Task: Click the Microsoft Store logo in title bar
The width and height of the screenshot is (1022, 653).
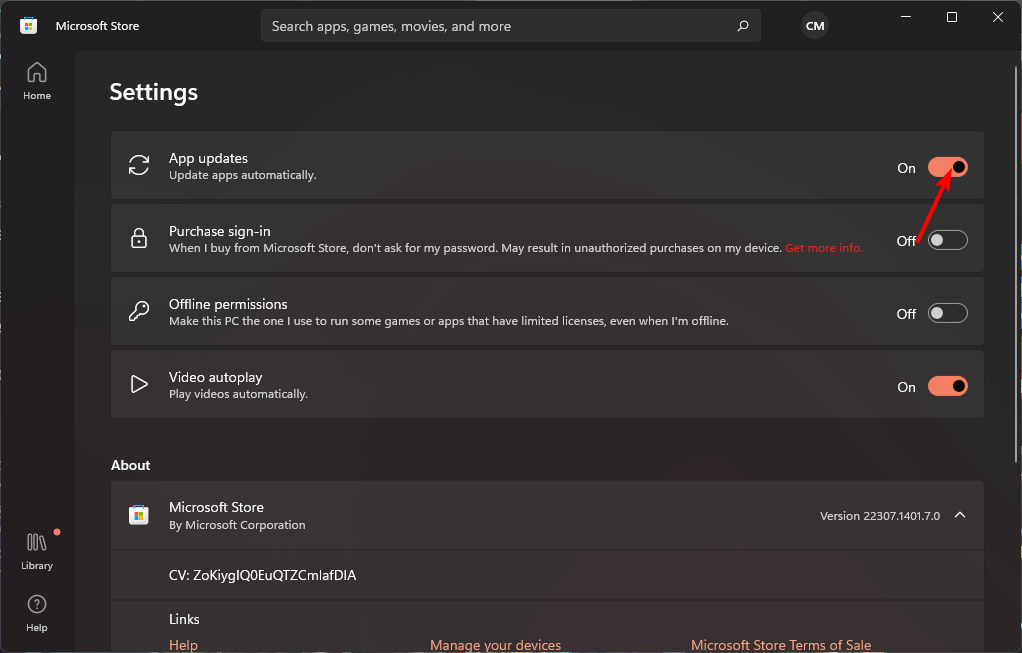Action: (29, 26)
